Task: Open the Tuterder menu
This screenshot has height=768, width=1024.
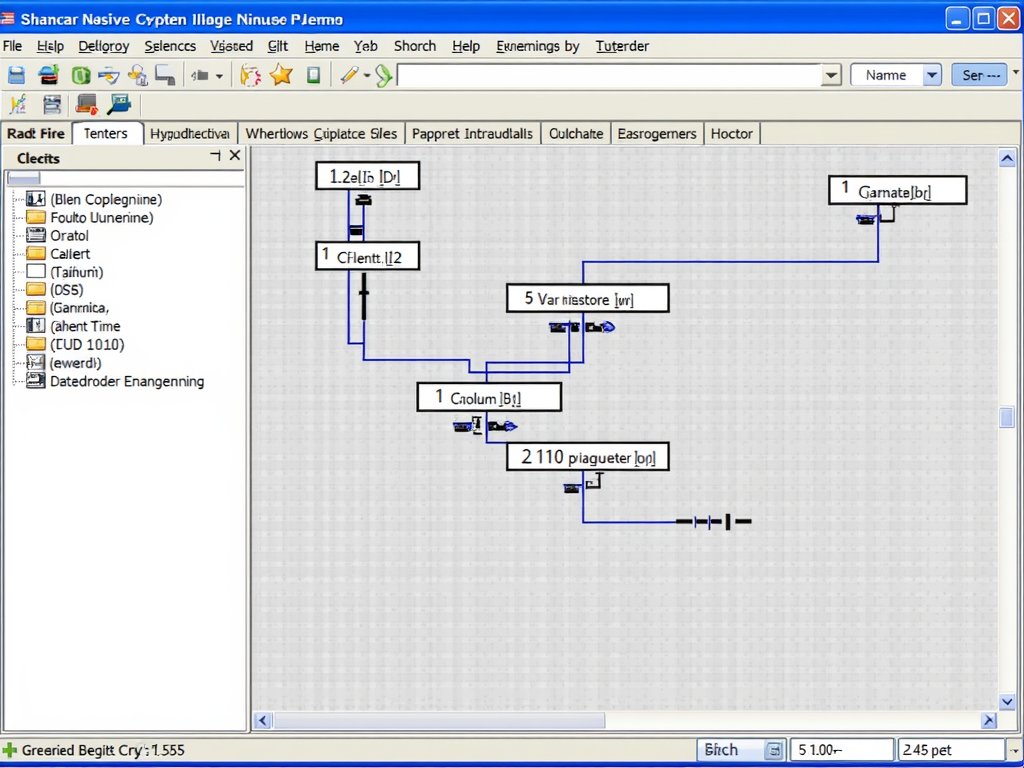Action: 622,46
